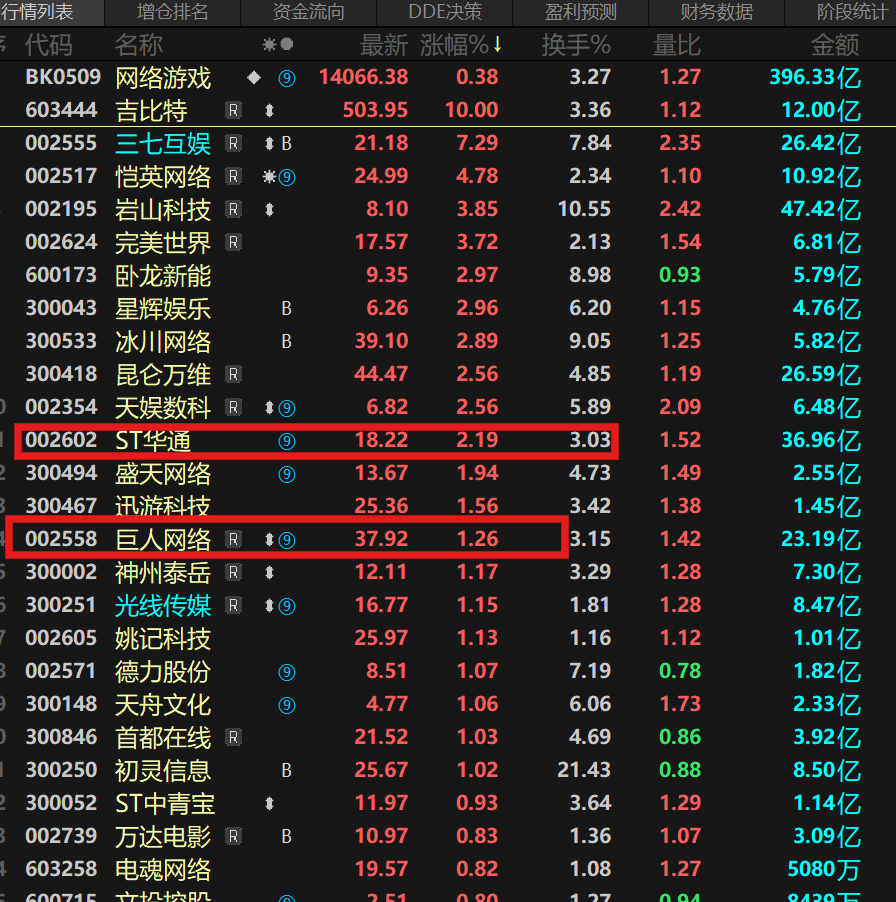Click the pin icon on ST中青宝 row
This screenshot has width=896, height=902.
269,804
